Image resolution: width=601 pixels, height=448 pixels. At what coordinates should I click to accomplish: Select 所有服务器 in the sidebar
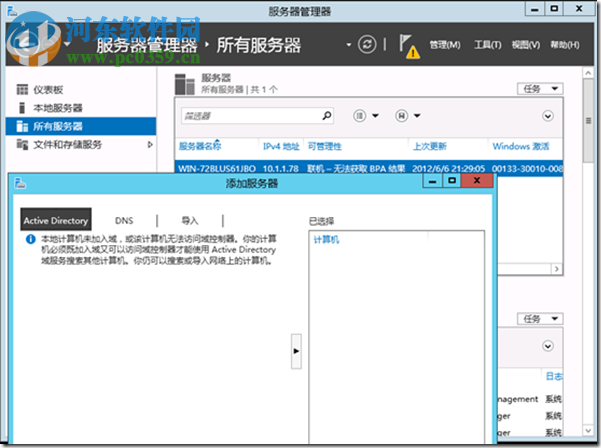click(x=81, y=126)
